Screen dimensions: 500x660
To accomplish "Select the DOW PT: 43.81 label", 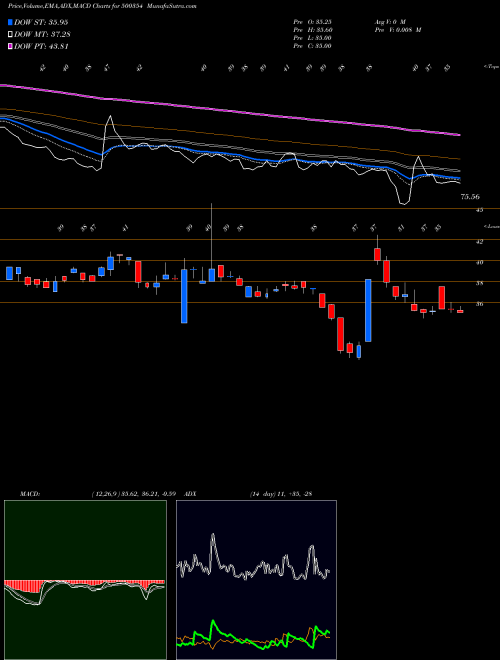I will click(41, 46).
